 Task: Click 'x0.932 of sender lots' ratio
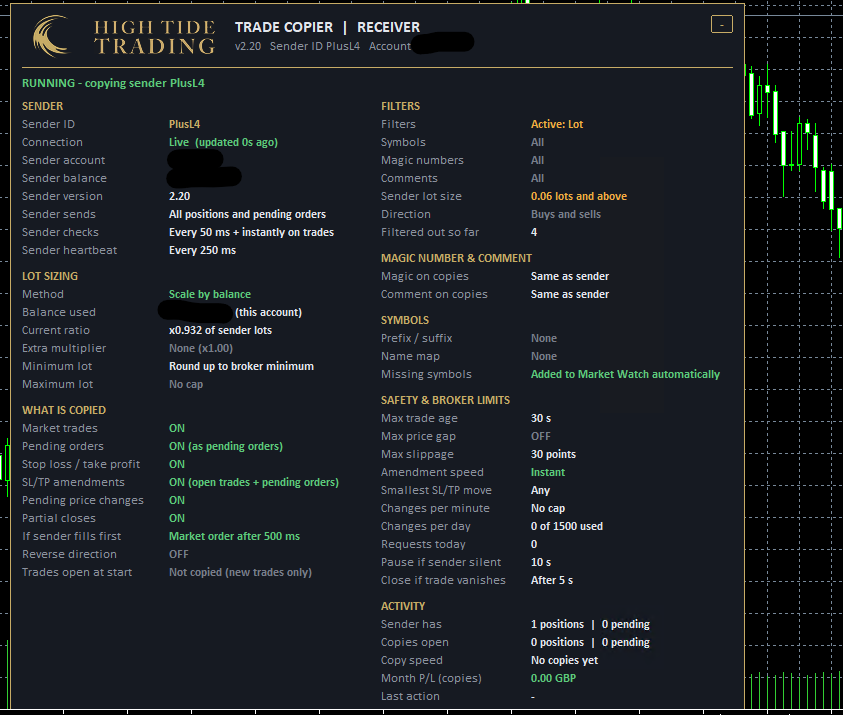tap(220, 331)
